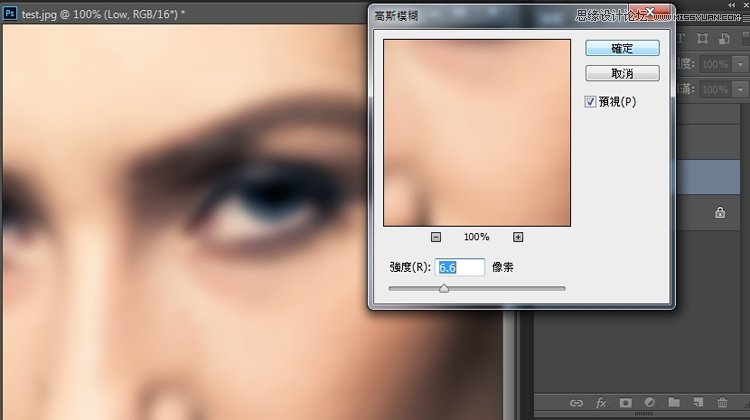Zoom out the Gaussian Blur preview

(436, 237)
